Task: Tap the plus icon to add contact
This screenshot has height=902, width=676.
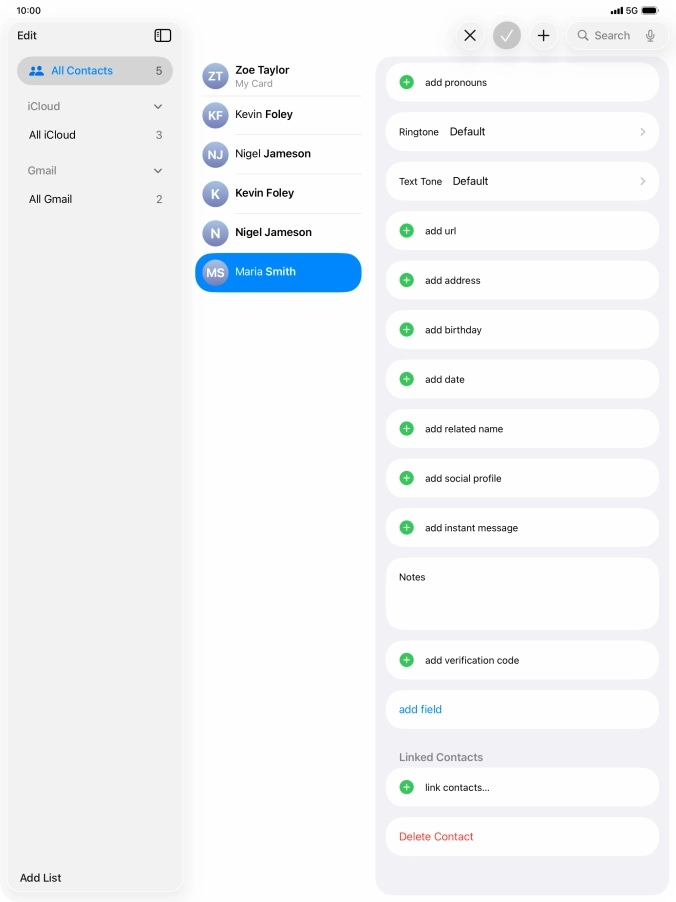Action: click(543, 36)
